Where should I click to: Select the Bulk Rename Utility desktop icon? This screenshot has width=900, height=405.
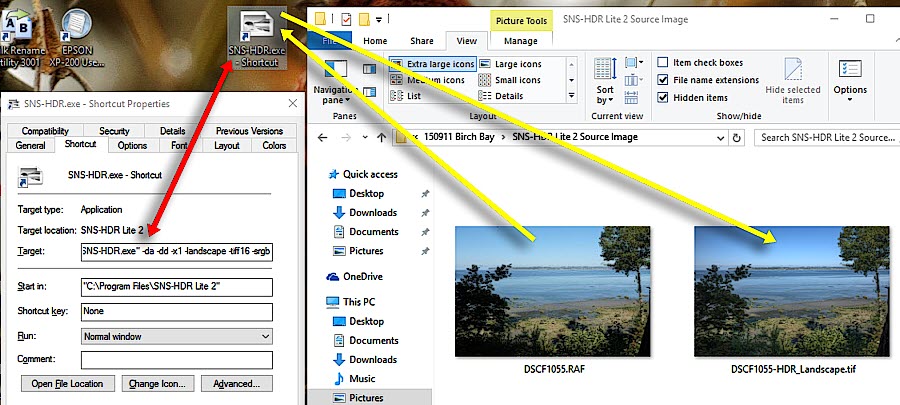(22, 37)
